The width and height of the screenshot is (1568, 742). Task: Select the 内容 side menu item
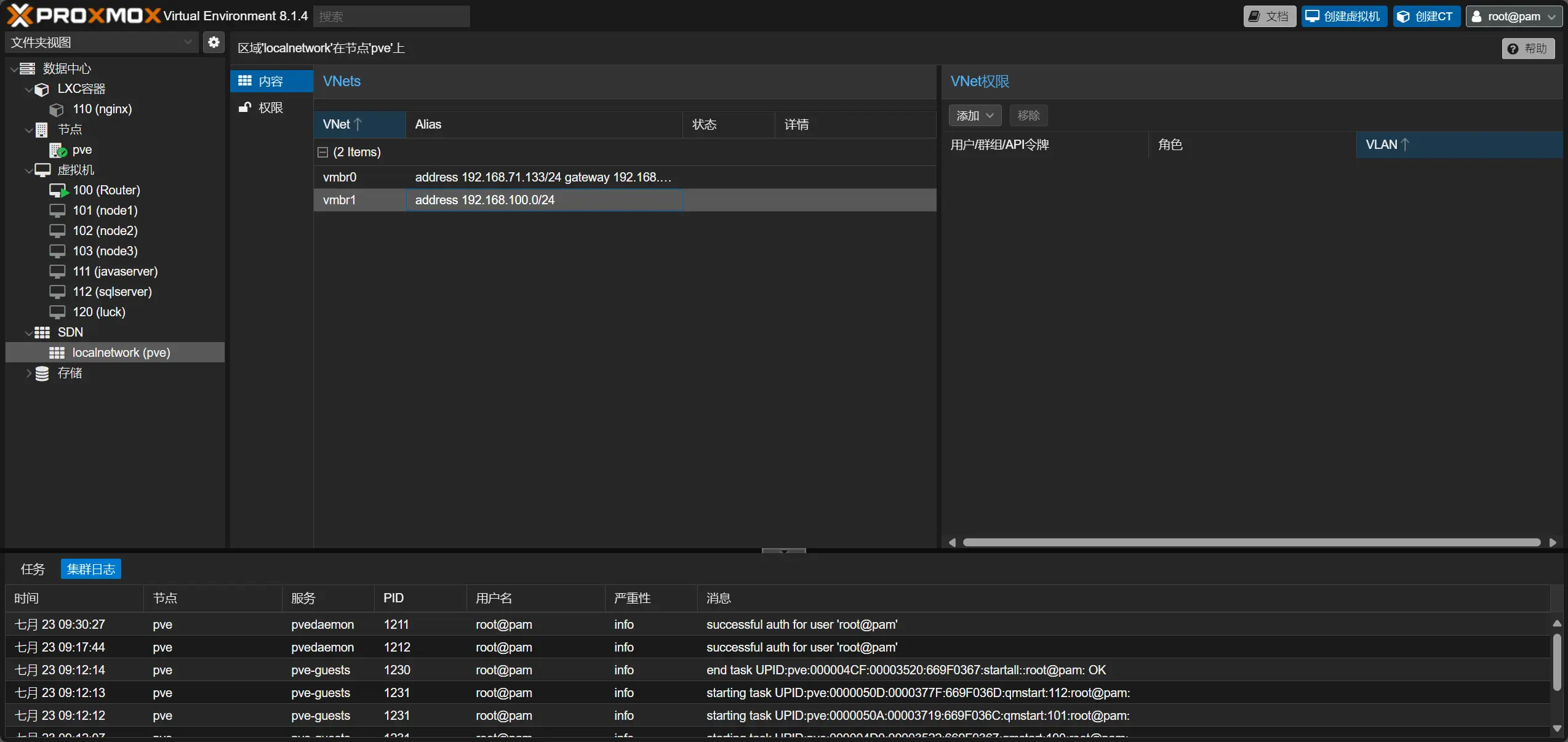[271, 81]
